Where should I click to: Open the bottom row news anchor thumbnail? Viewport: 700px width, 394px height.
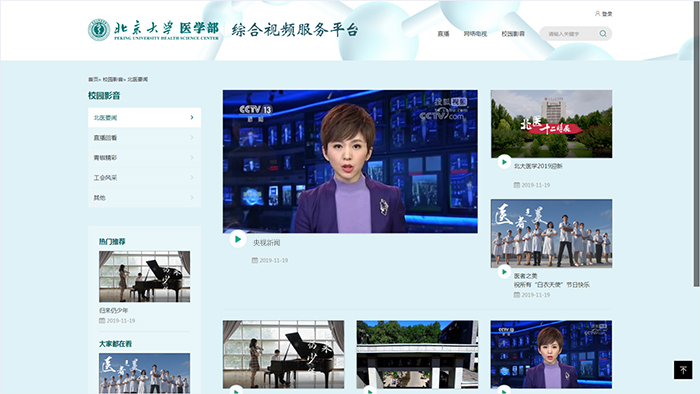pos(551,354)
